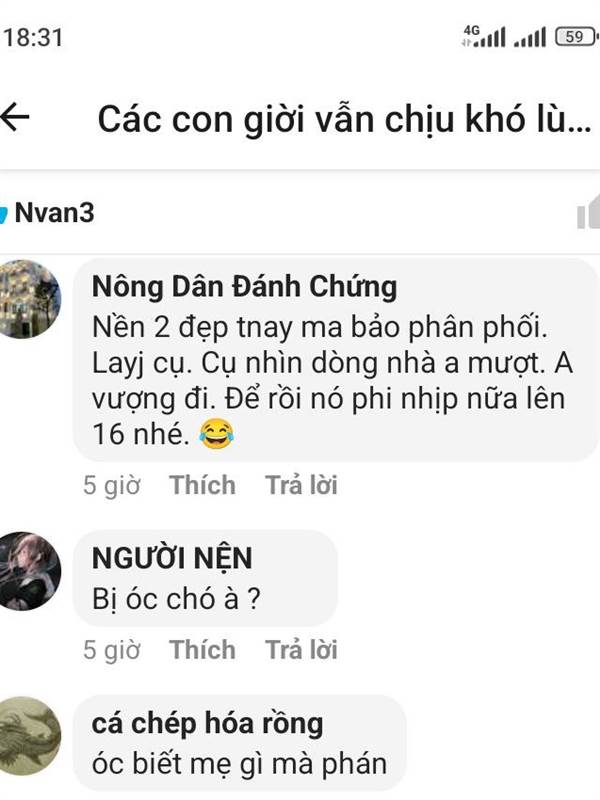Like Nông Dân Đánh Chứng's comment with Thích

tap(203, 485)
